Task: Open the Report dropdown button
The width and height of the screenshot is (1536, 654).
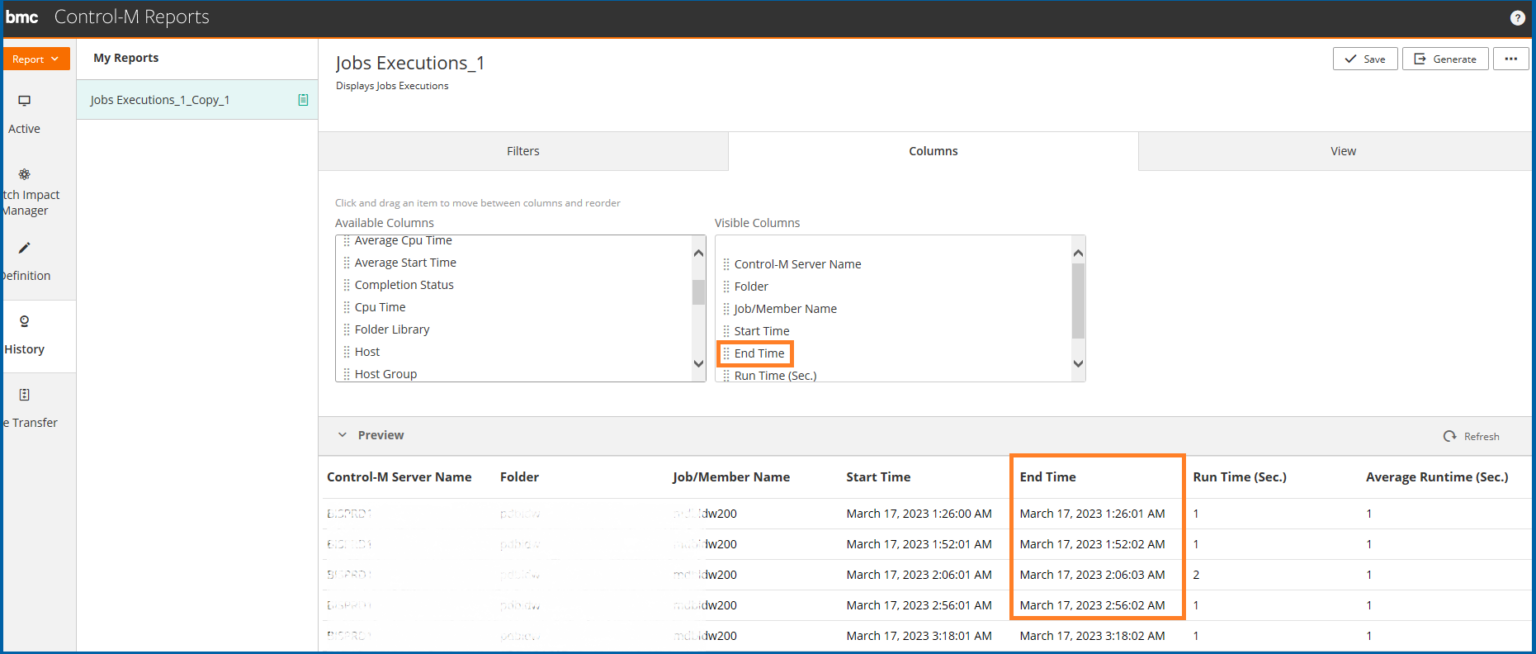Action: [36, 59]
